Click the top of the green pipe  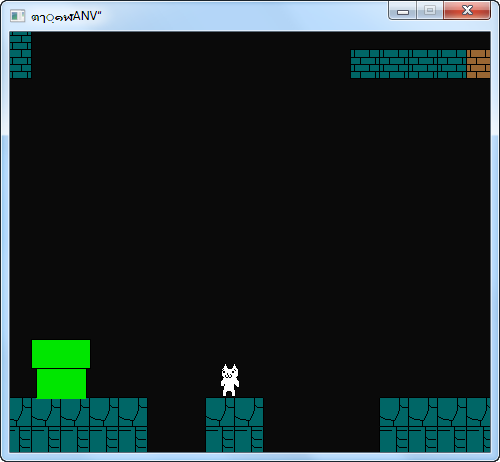click(x=61, y=354)
